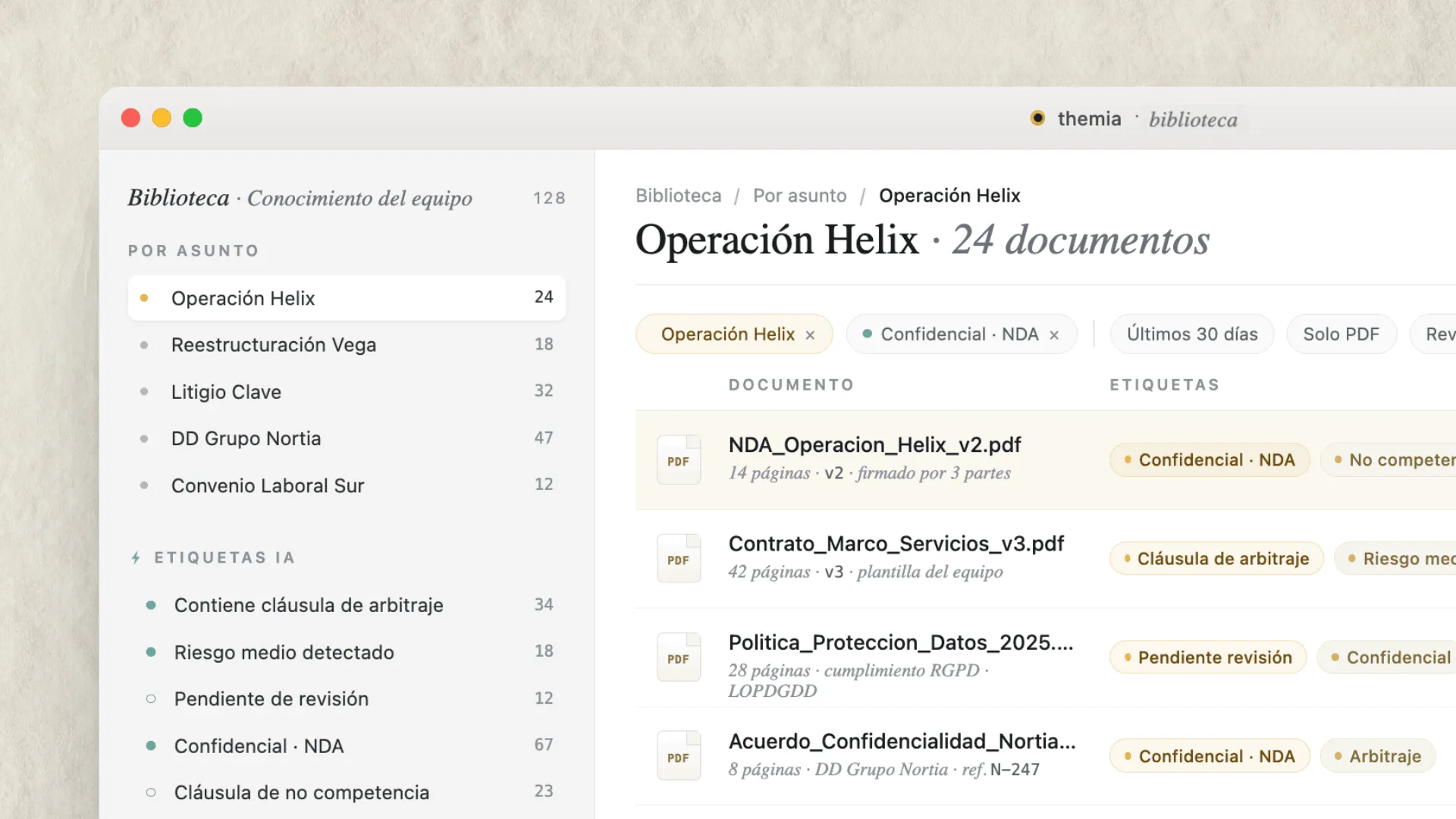Viewport: 1456px width, 819px height.
Task: Click Biblioteca · Conocimiento del equipo heading
Action: click(x=300, y=198)
